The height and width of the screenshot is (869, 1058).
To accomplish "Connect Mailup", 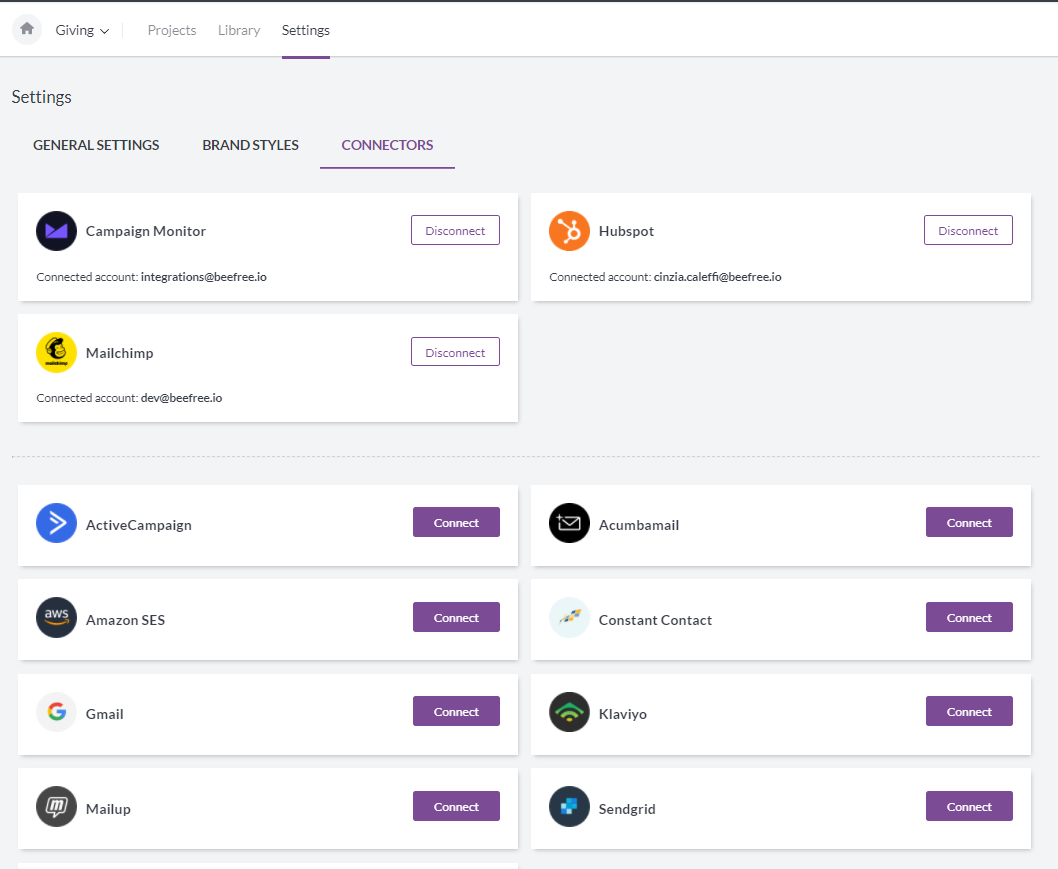I will [456, 806].
